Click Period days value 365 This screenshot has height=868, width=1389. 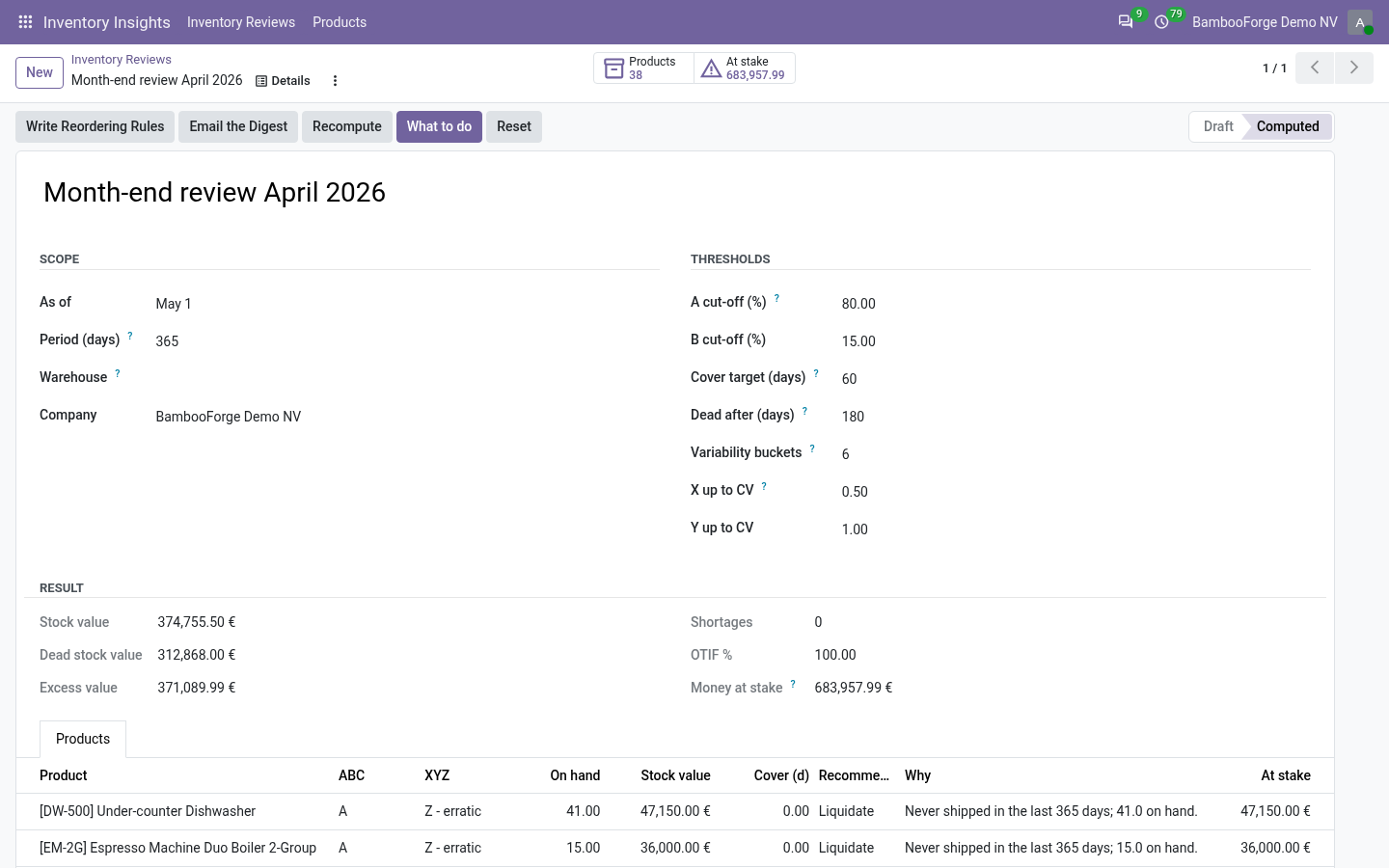coord(167,341)
